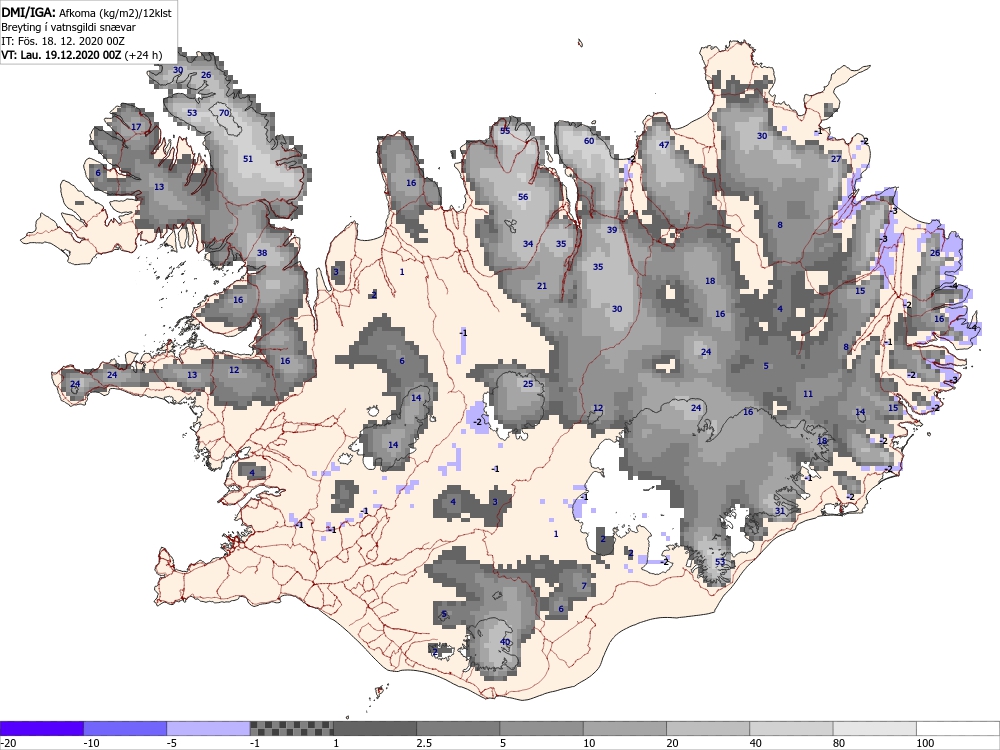The width and height of the screenshot is (1000, 750).
Task: Click the legend label '-20'
Action: click(x=8, y=743)
